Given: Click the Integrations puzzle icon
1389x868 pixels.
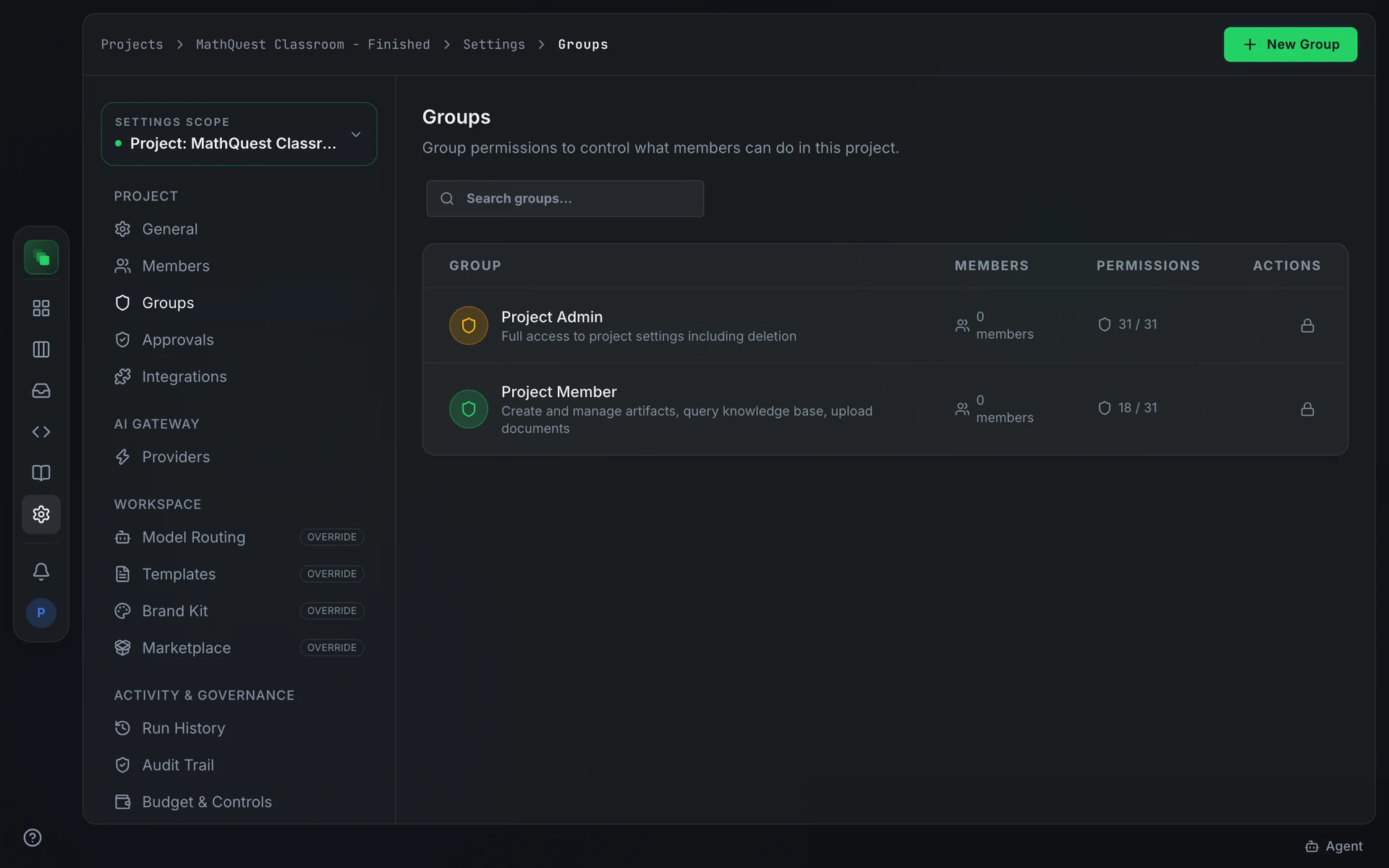Looking at the screenshot, I should [123, 377].
